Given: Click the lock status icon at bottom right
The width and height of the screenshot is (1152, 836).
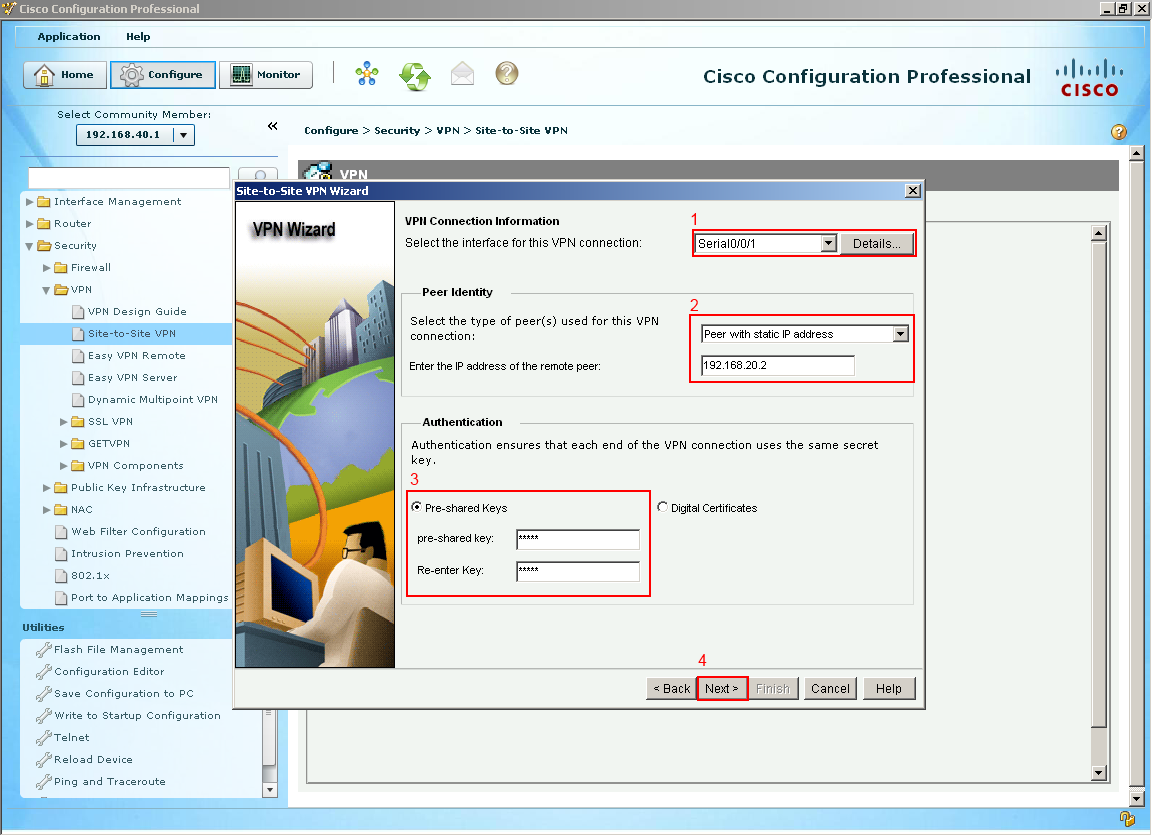Looking at the screenshot, I should (x=1127, y=818).
